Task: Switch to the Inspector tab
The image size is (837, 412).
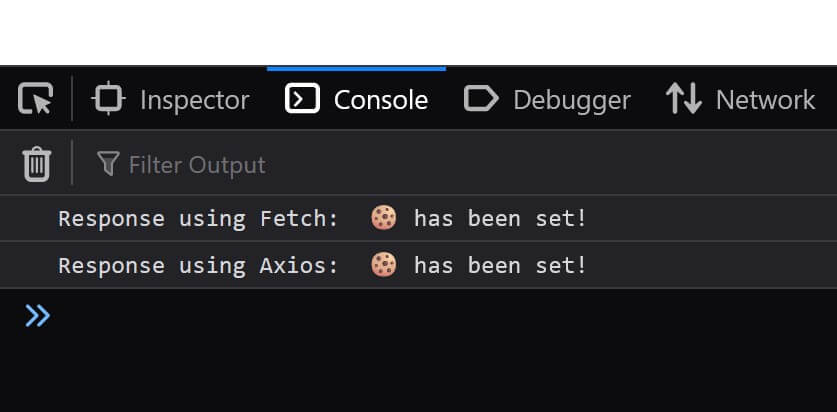Action: point(170,99)
